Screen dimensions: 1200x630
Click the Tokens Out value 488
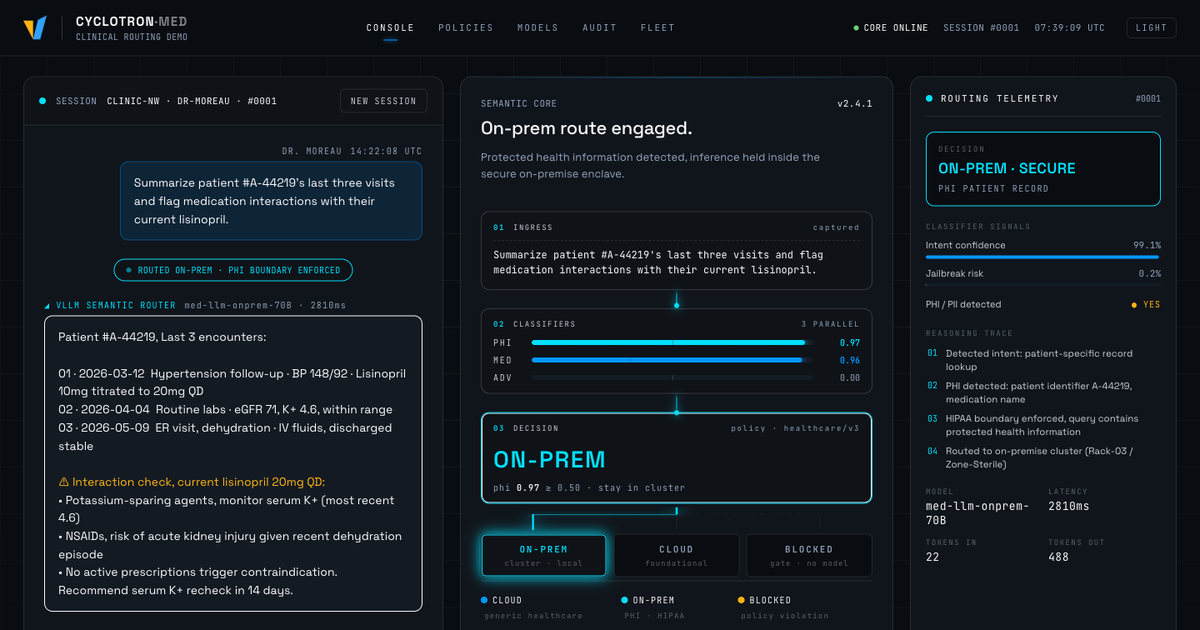pos(1059,557)
